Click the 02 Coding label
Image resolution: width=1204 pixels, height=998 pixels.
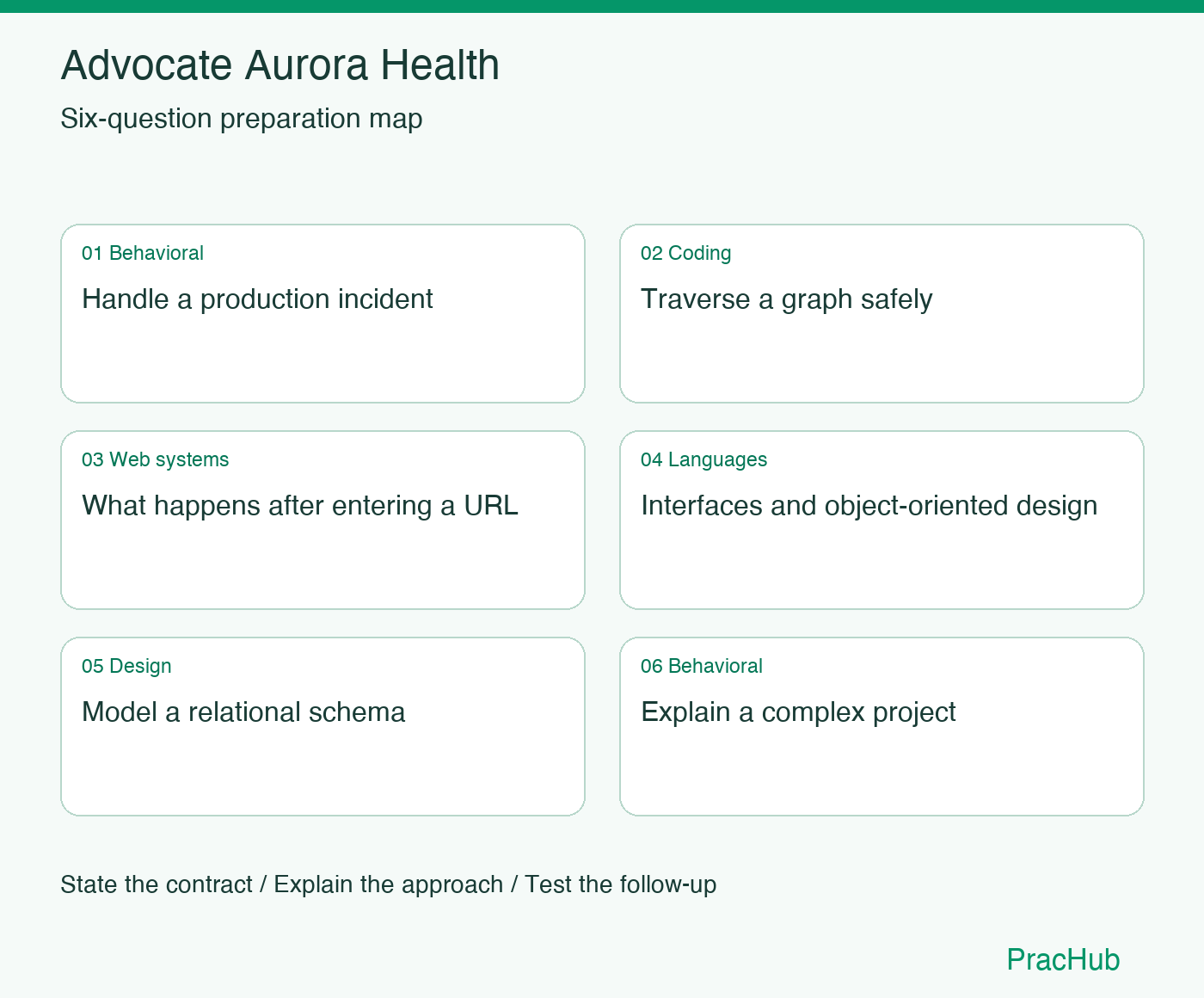point(686,253)
